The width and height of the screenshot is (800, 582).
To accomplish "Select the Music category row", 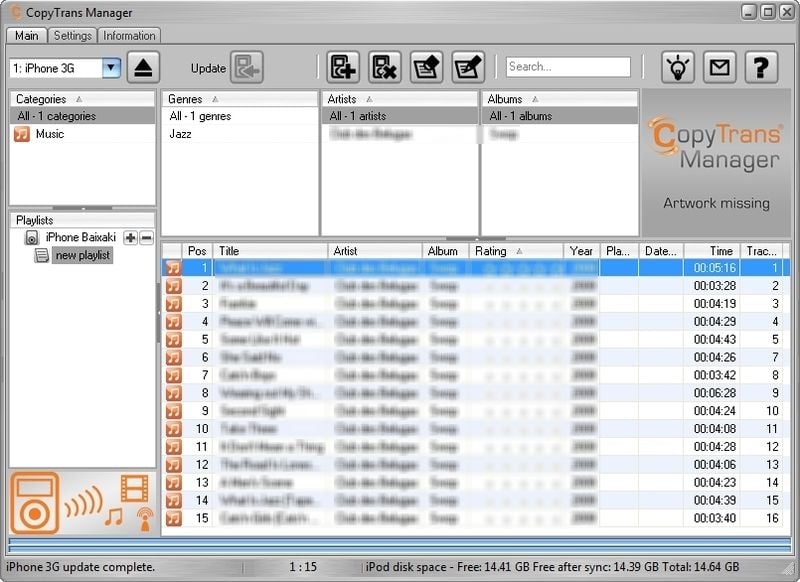I will point(82,134).
